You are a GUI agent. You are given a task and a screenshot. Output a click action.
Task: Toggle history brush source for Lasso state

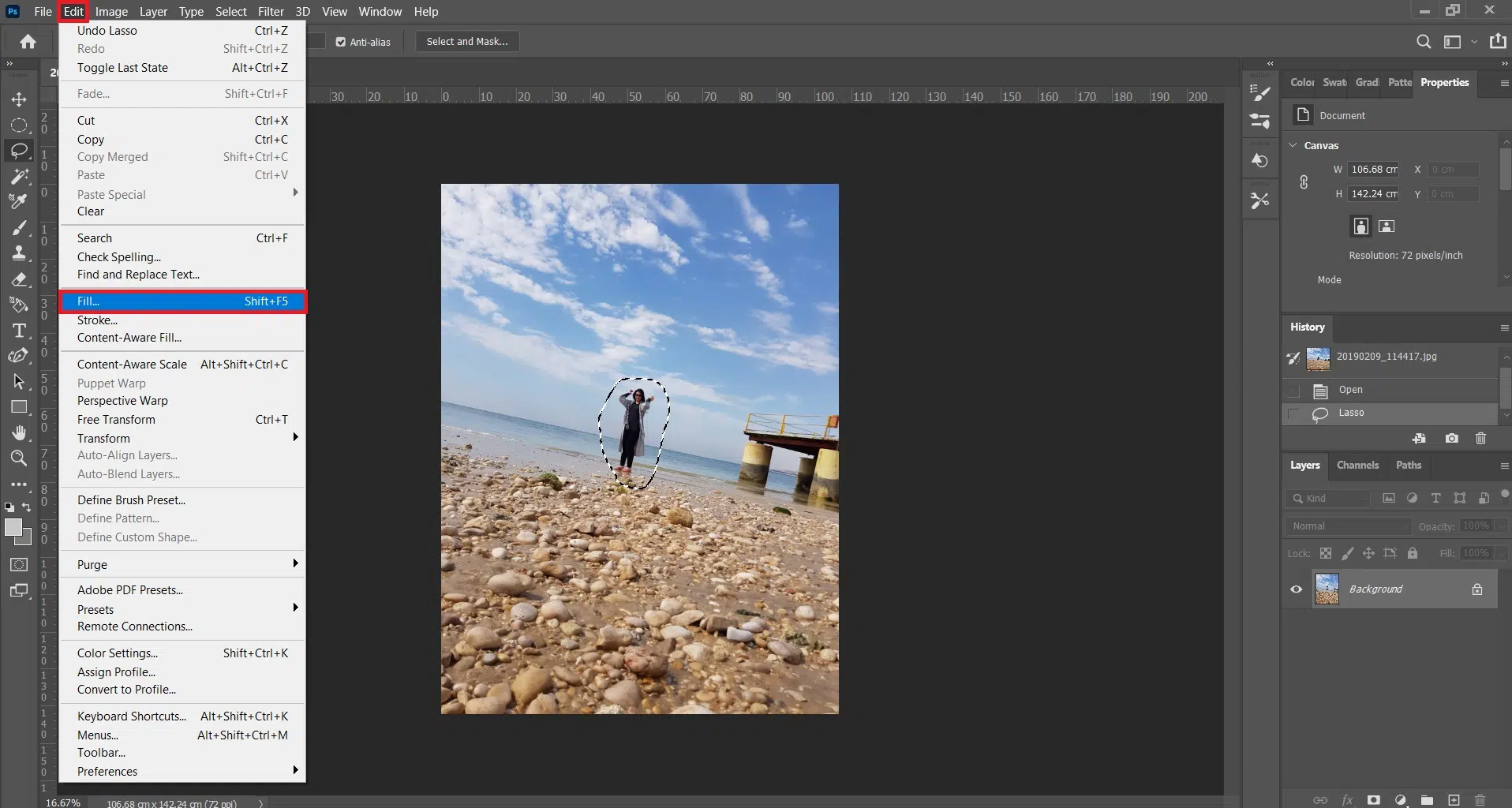point(1293,413)
